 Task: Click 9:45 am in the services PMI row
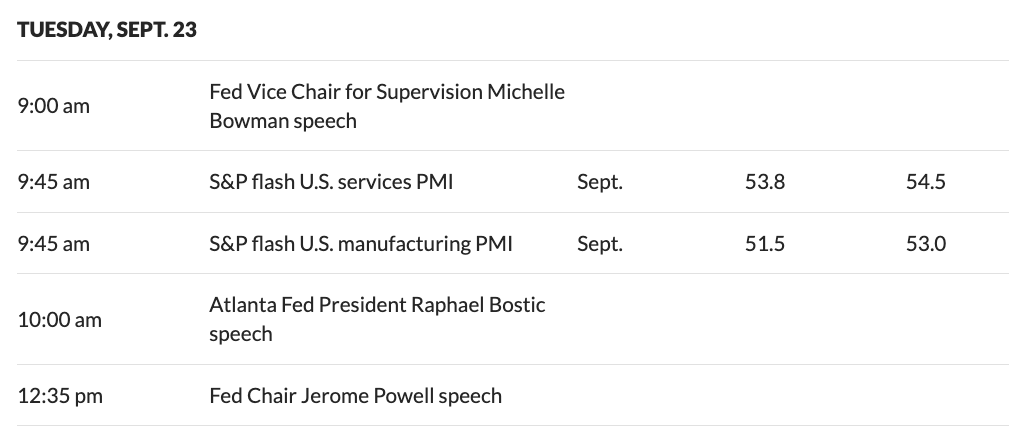tap(53, 182)
